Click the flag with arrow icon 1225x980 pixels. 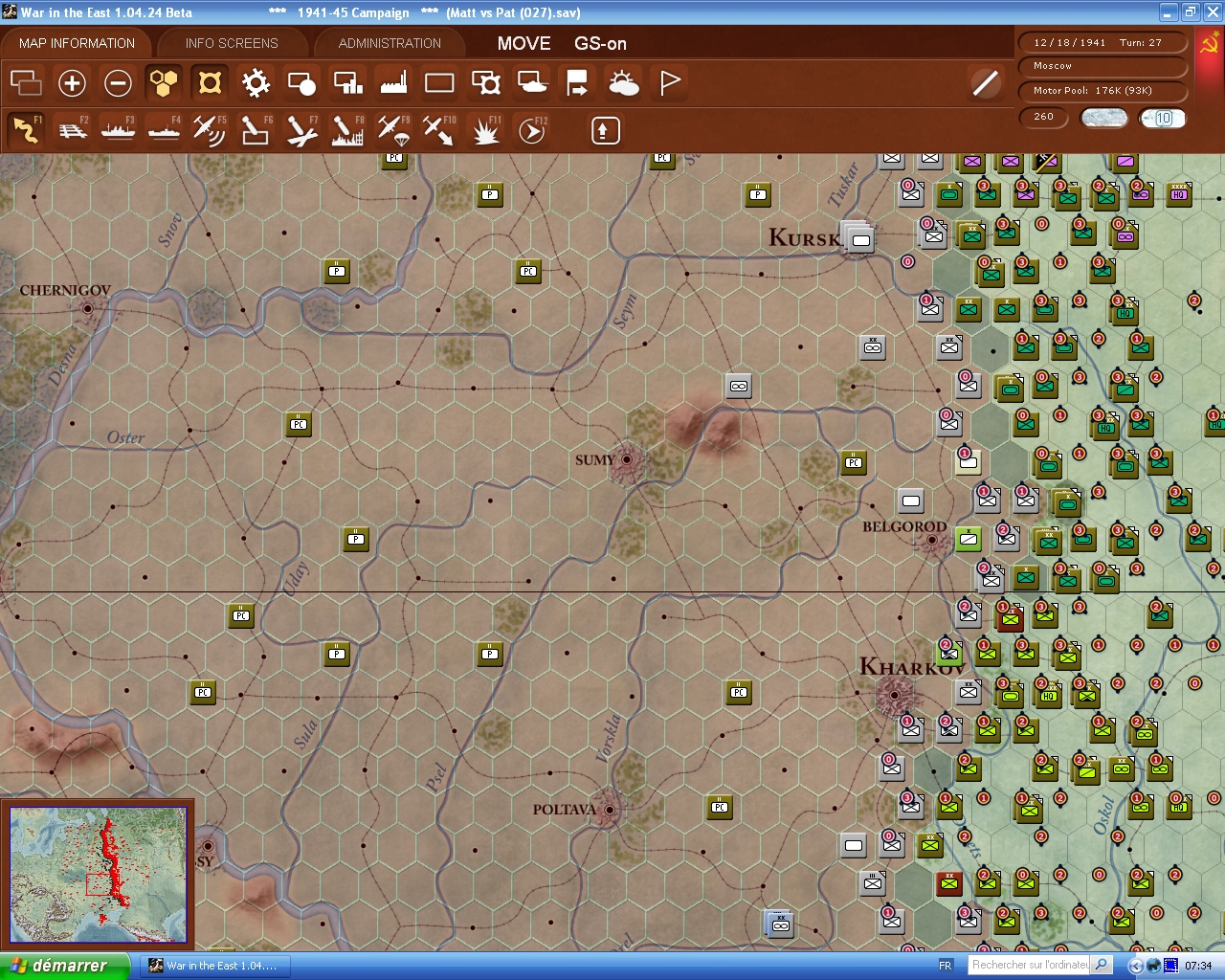click(577, 83)
